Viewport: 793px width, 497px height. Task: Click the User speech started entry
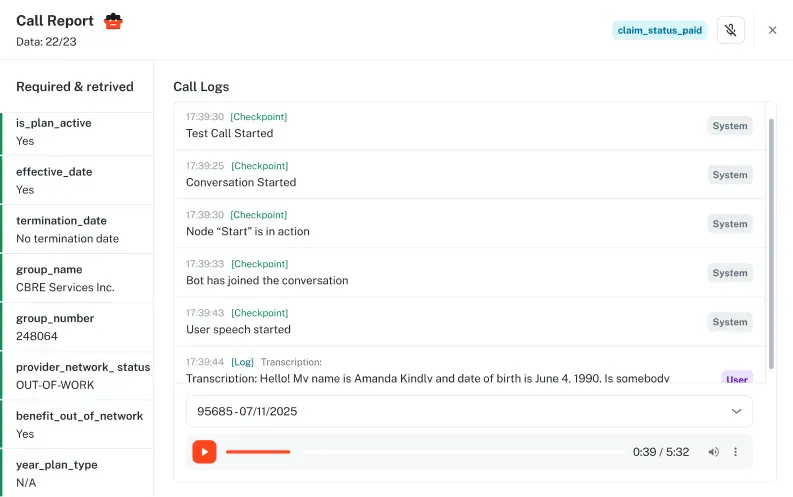[469, 322]
